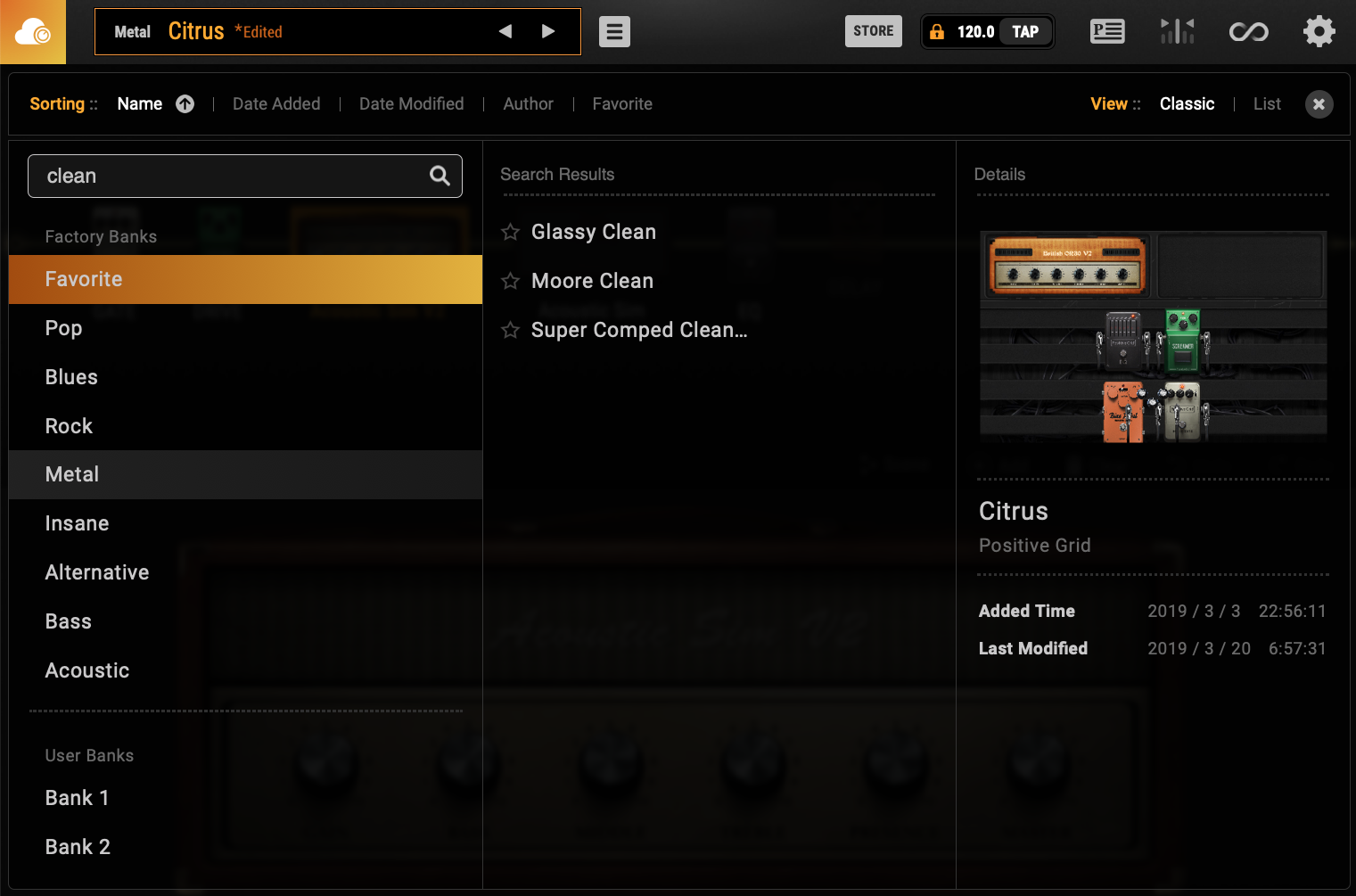Close the preset browser panel
Viewport: 1356px width, 896px height.
1319,104
